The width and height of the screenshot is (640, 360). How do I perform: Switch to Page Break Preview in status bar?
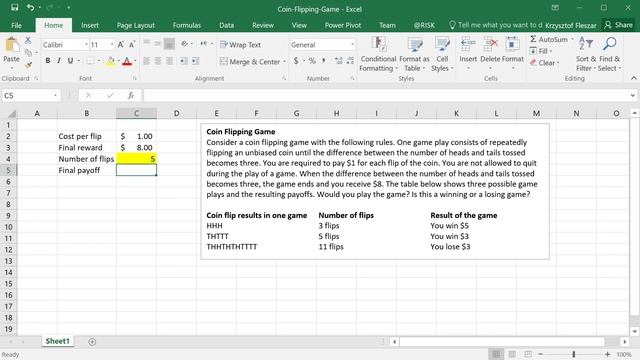(x=528, y=354)
